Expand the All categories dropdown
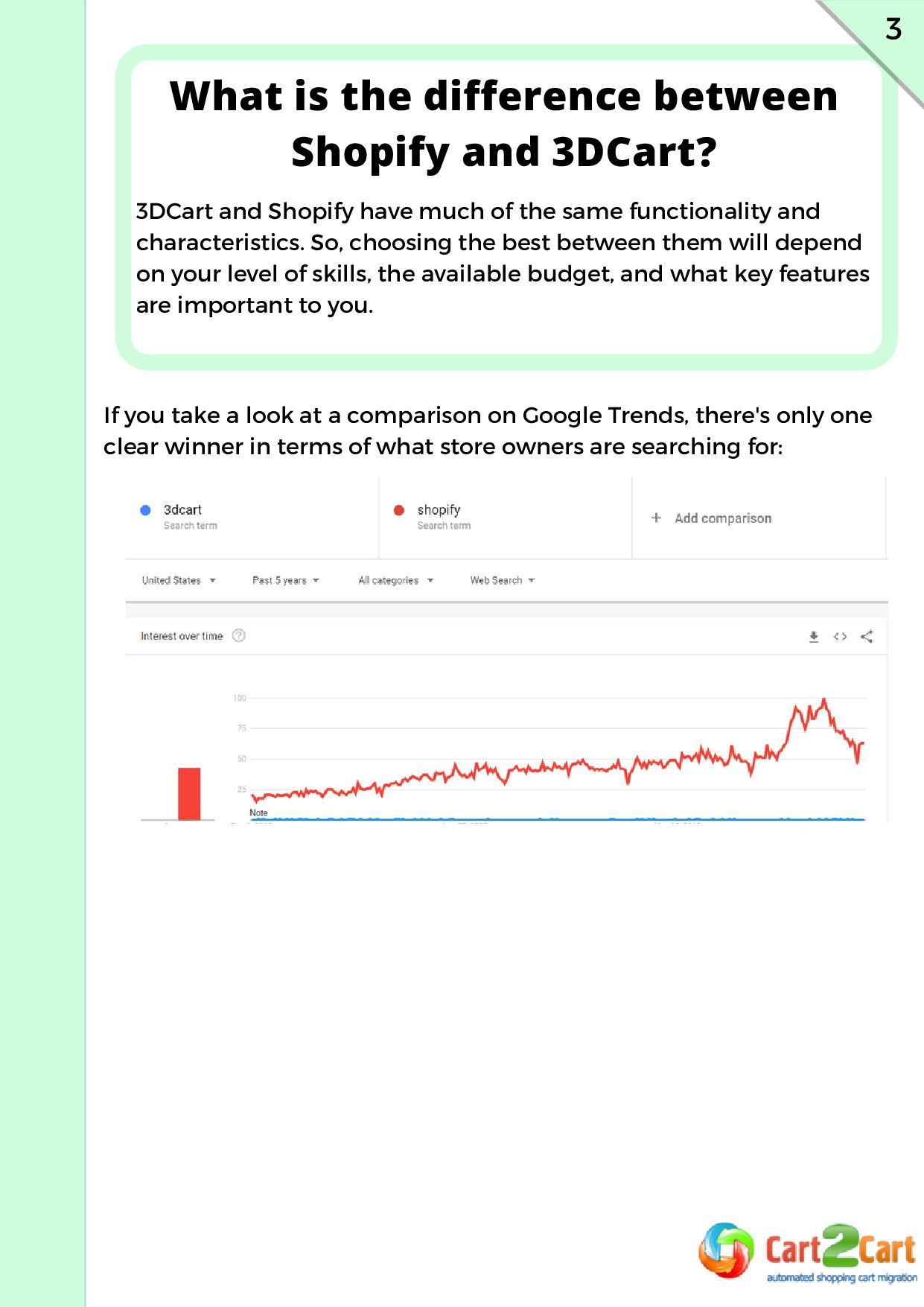The width and height of the screenshot is (924, 1307). tap(396, 580)
